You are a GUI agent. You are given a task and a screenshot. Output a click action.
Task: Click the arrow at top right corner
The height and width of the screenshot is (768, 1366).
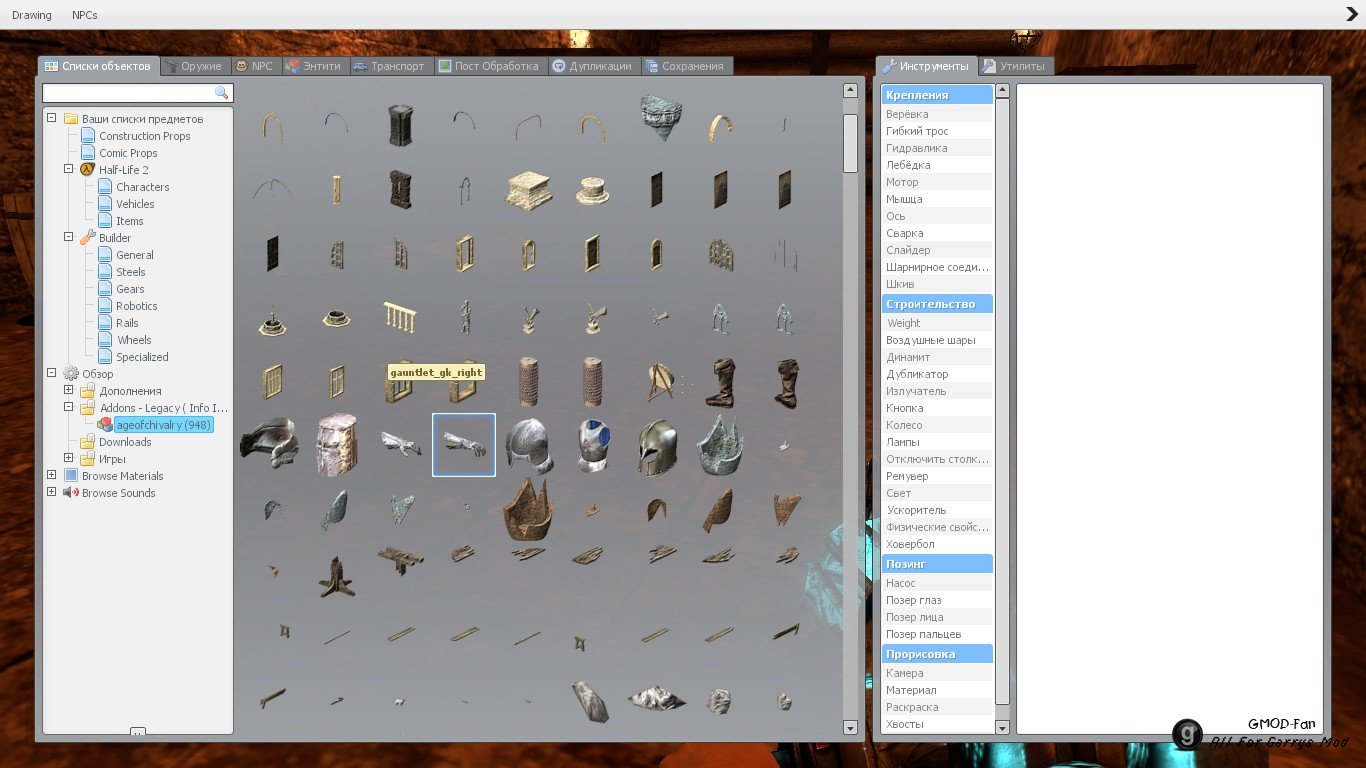1351,14
